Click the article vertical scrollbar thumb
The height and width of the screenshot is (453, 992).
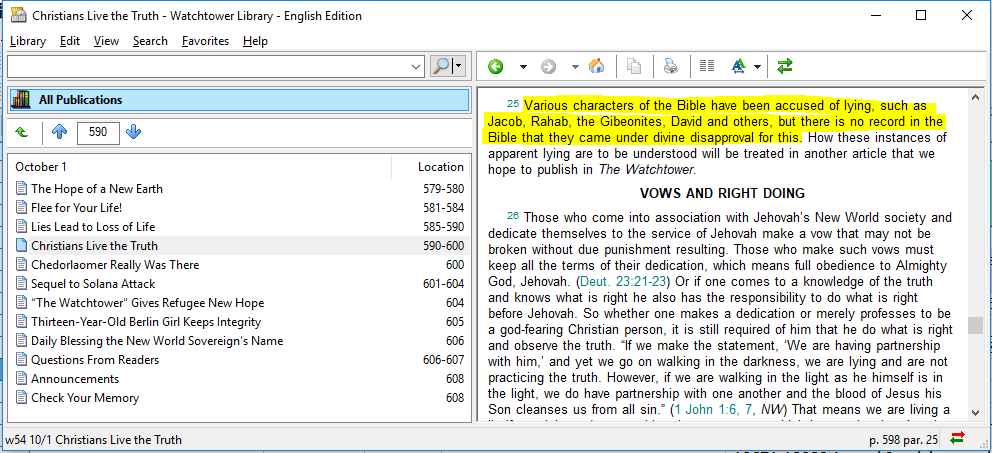974,325
